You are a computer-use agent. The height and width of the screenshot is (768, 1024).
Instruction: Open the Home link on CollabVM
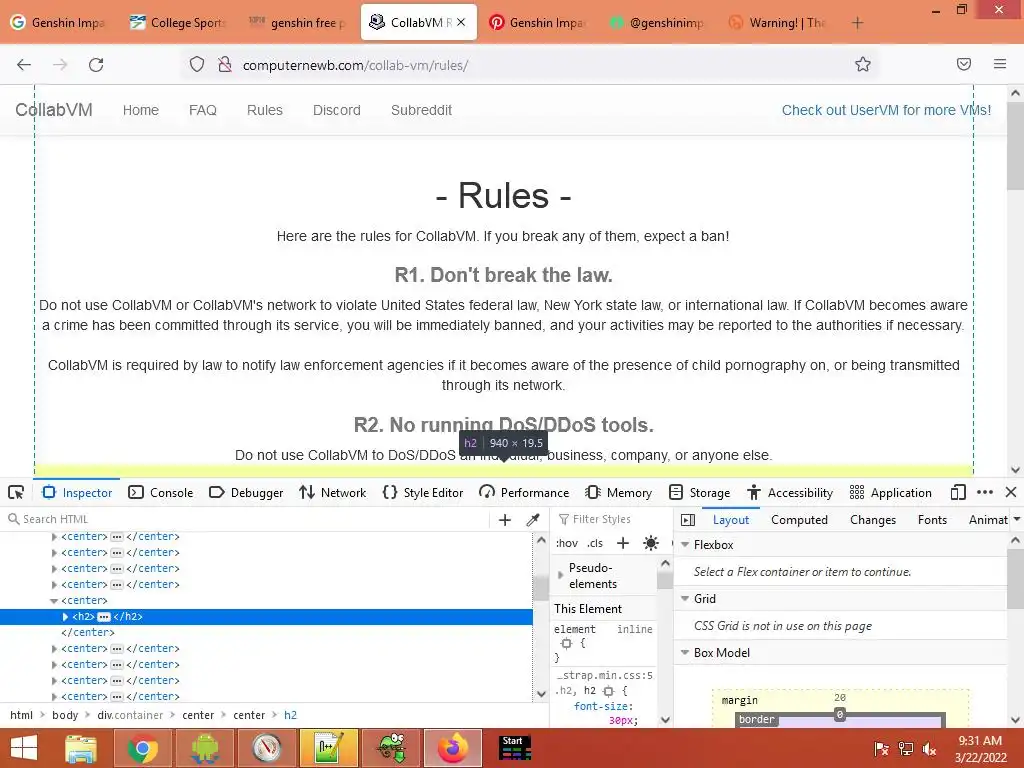140,110
